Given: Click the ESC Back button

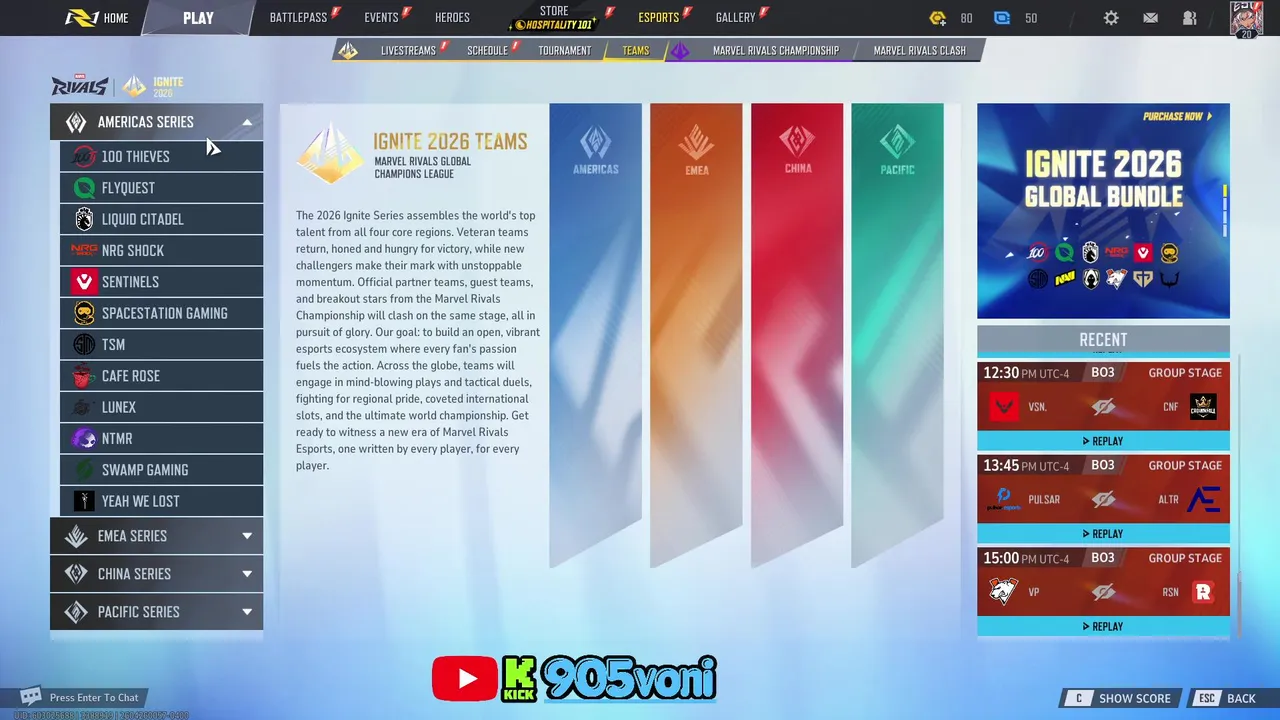Looking at the screenshot, I should coord(1227,698).
